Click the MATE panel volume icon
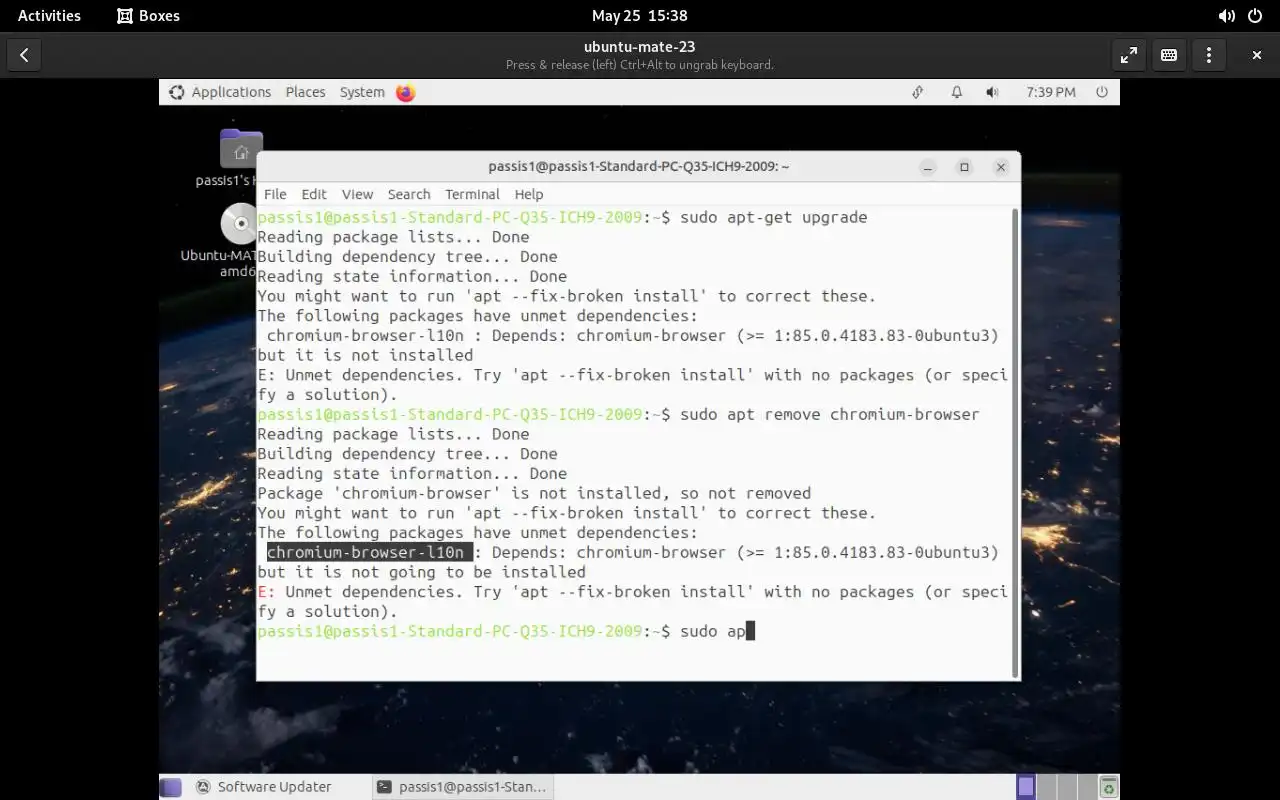The width and height of the screenshot is (1280, 800). [x=991, y=92]
